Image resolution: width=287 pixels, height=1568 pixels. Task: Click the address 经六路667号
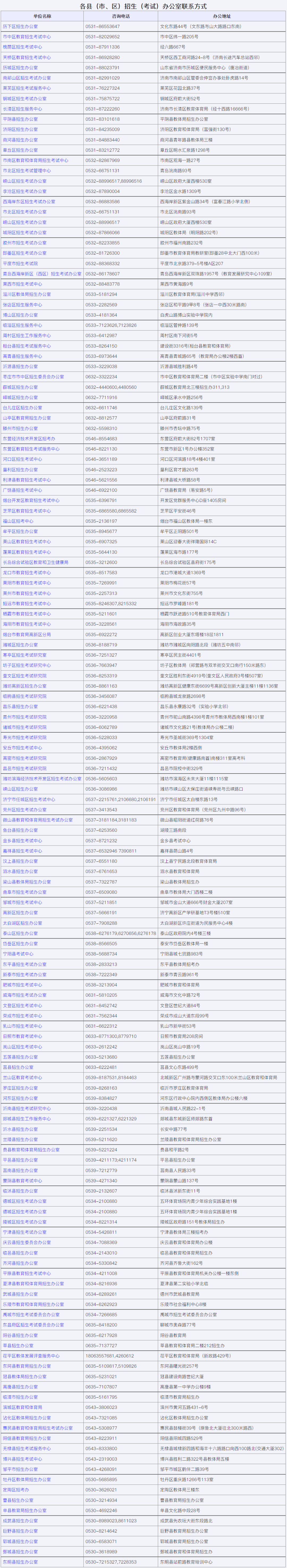[x=173, y=47]
